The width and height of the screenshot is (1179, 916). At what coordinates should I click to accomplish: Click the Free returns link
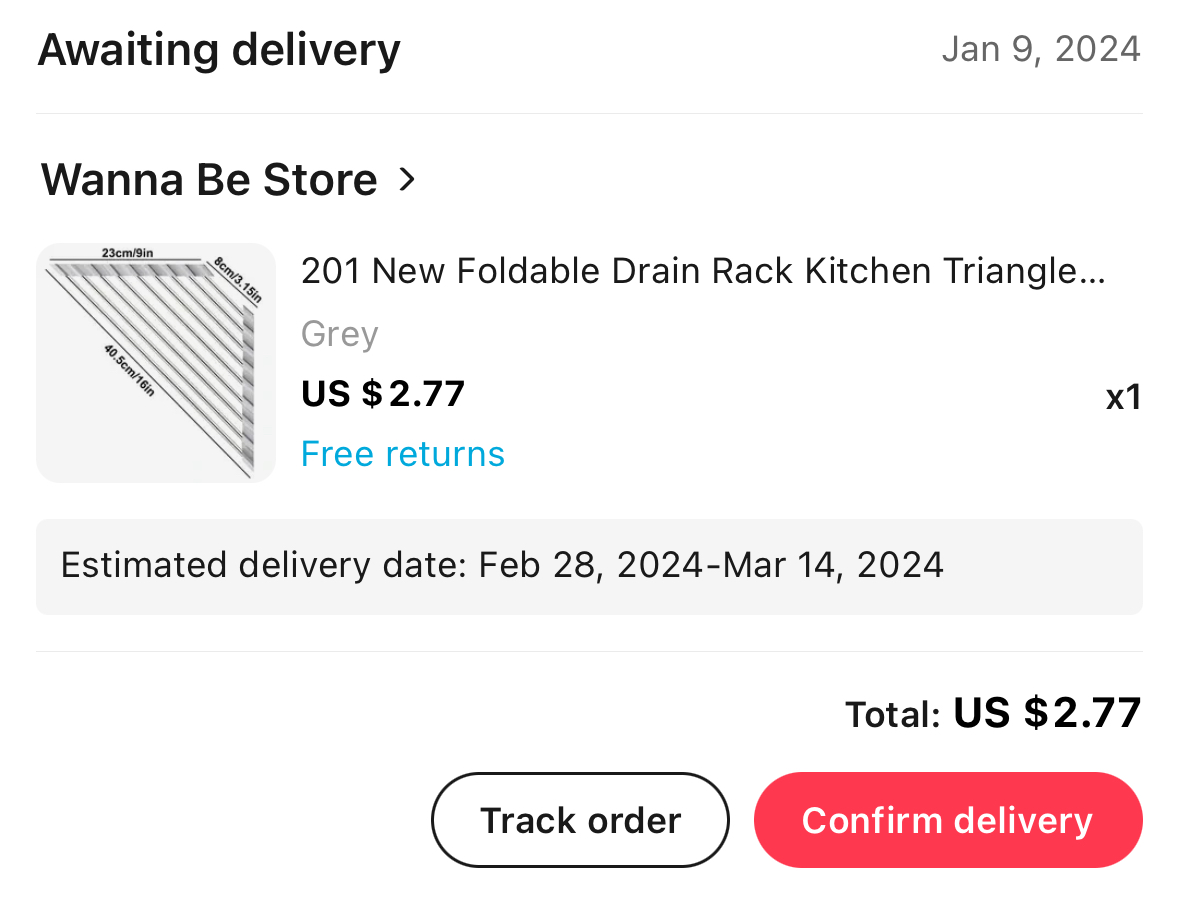click(402, 454)
